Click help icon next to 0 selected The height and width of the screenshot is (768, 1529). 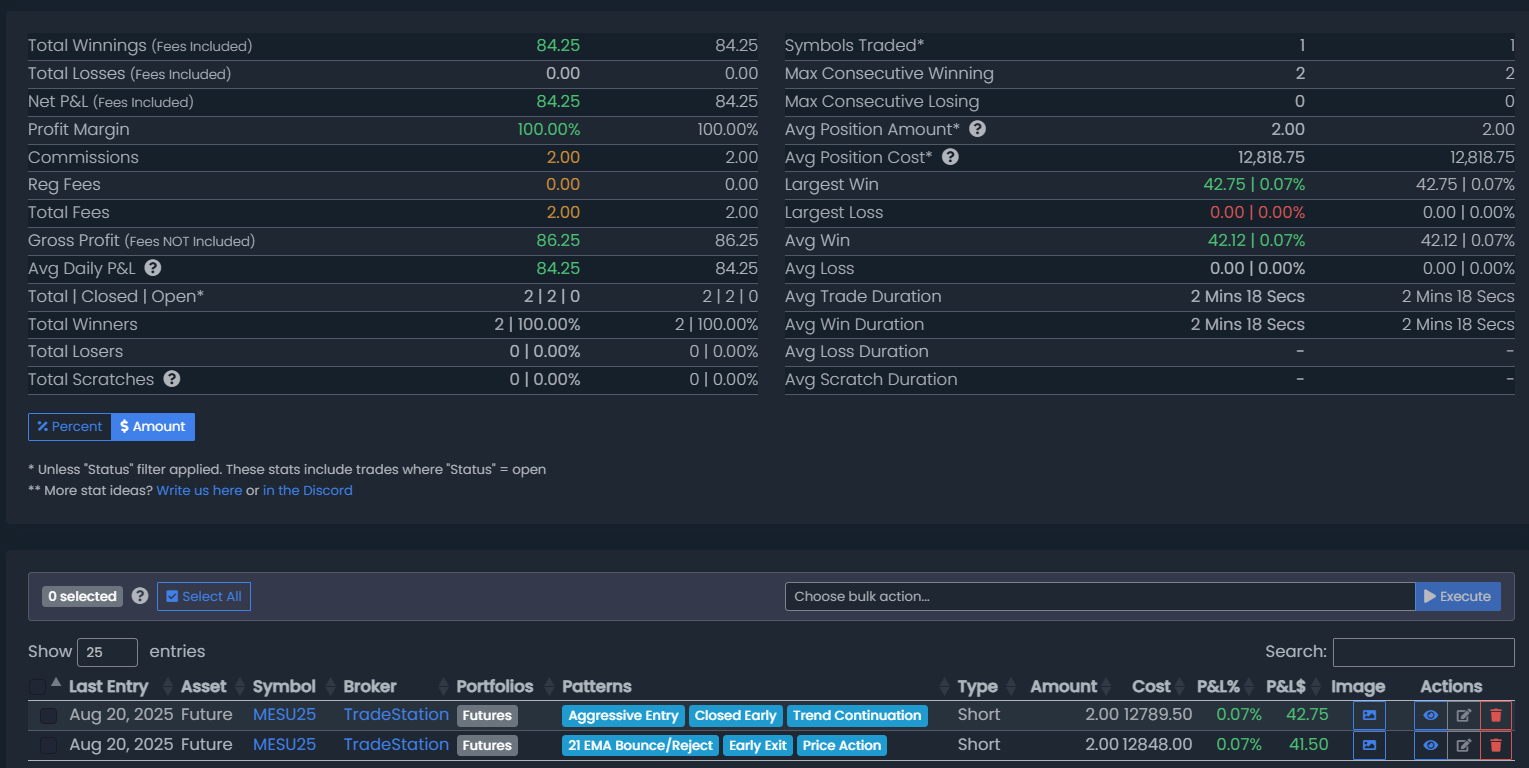tap(140, 596)
